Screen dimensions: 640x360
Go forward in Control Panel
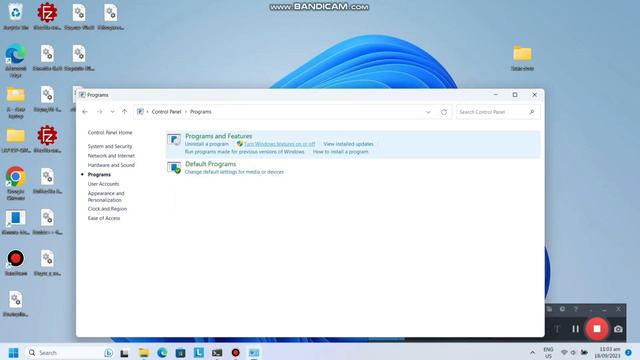[99, 112]
